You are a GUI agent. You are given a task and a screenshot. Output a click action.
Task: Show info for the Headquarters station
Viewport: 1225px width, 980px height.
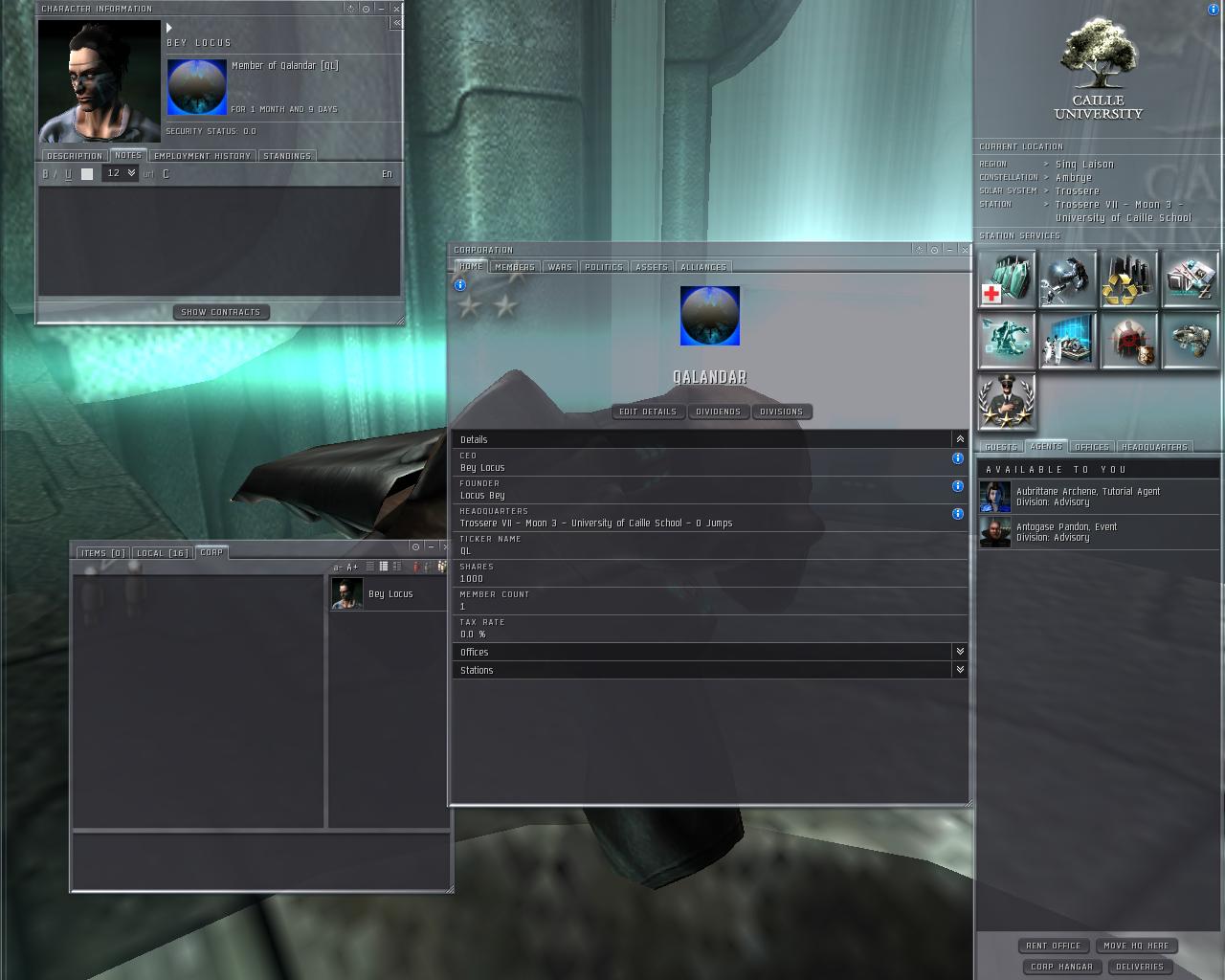pos(958,514)
